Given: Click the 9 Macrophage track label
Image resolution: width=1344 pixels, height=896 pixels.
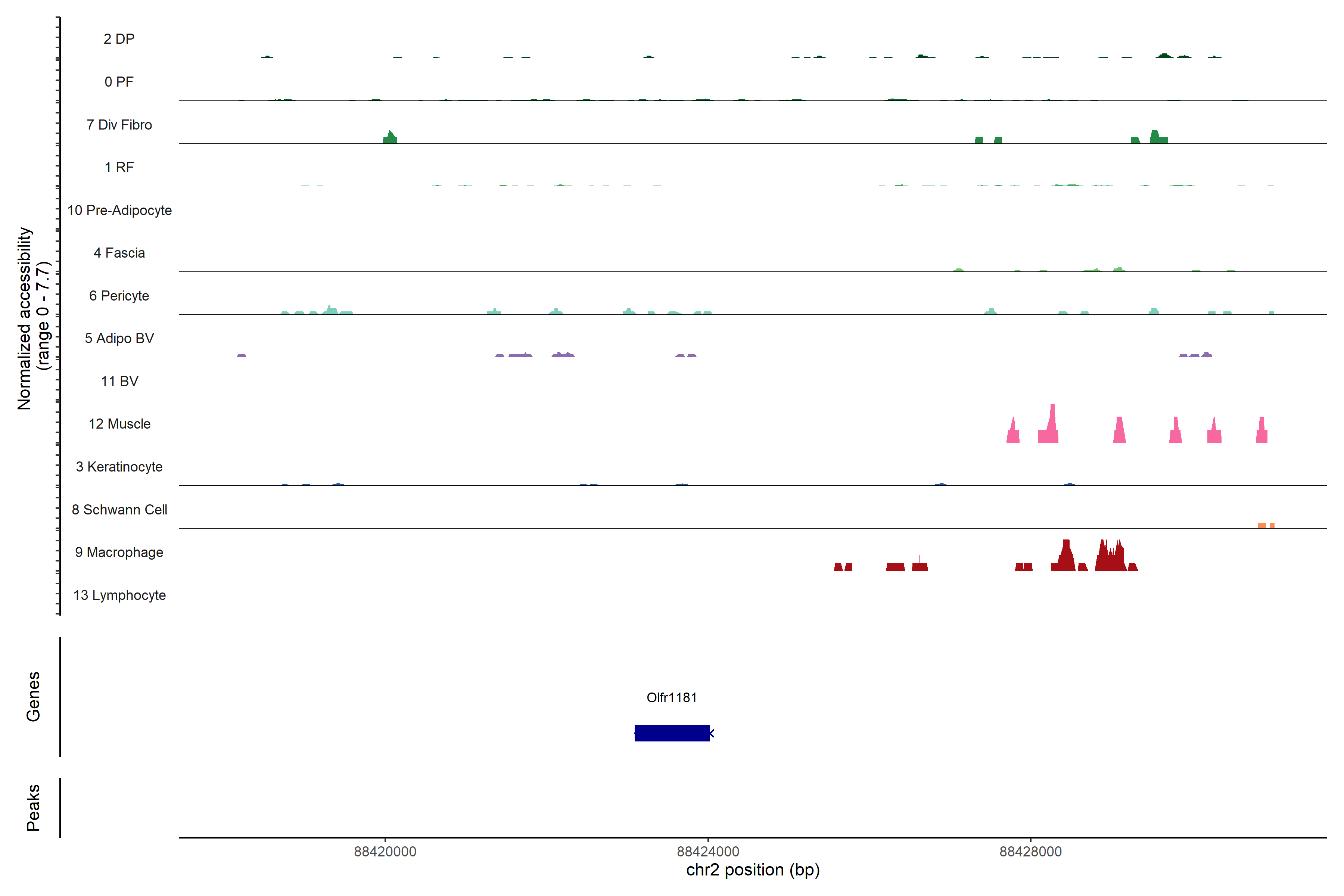Looking at the screenshot, I should 119,553.
